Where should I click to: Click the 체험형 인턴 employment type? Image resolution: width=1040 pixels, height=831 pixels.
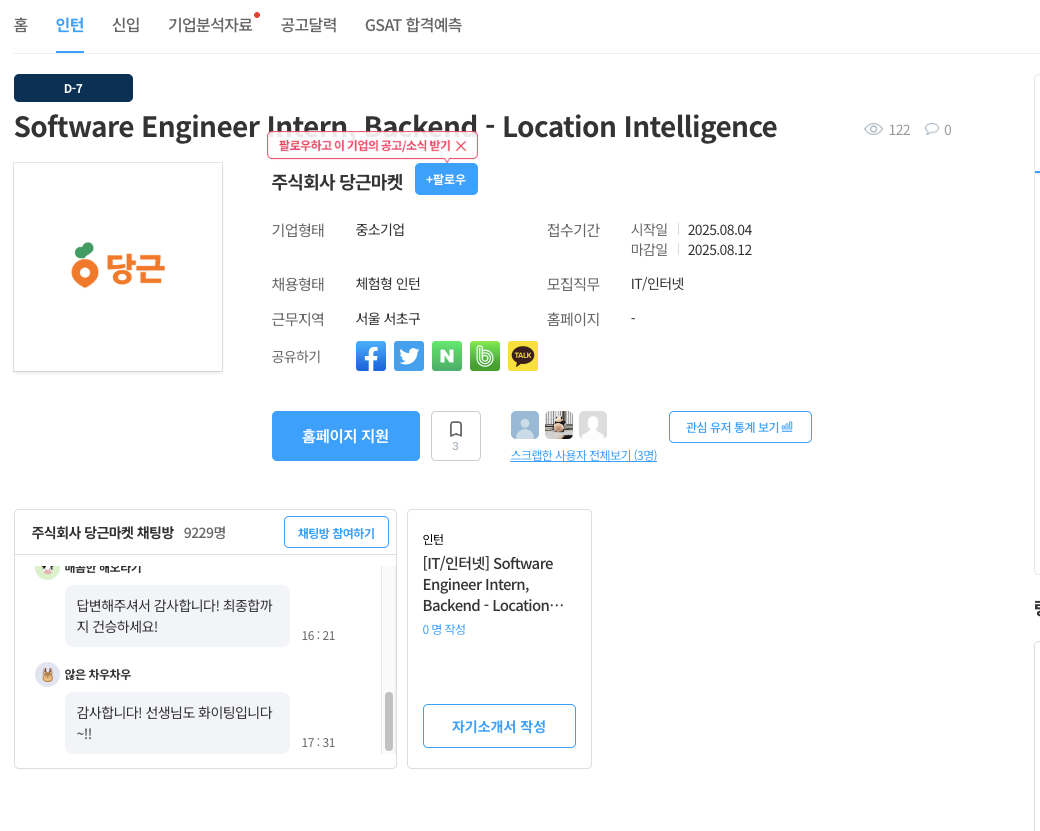click(x=388, y=284)
